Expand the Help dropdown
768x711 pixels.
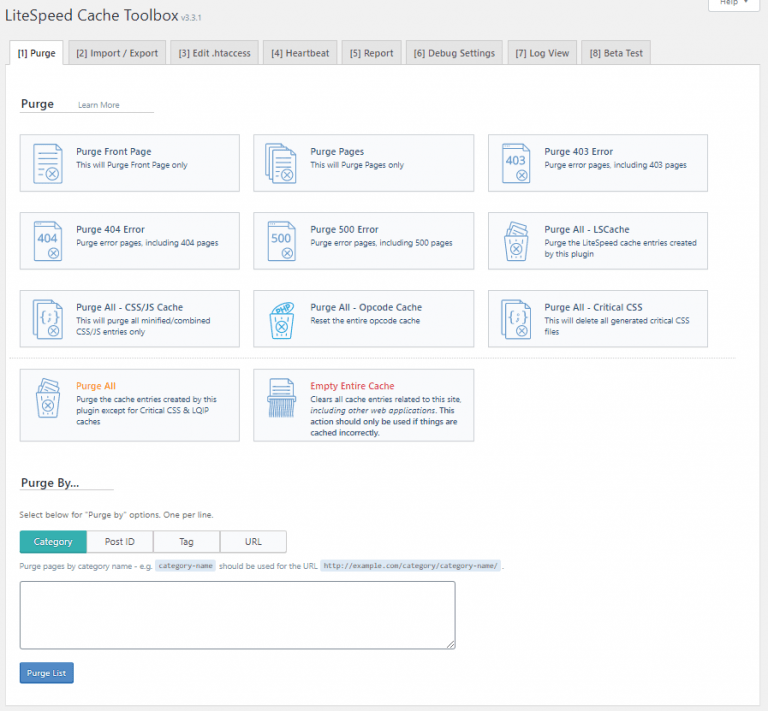coord(739,3)
